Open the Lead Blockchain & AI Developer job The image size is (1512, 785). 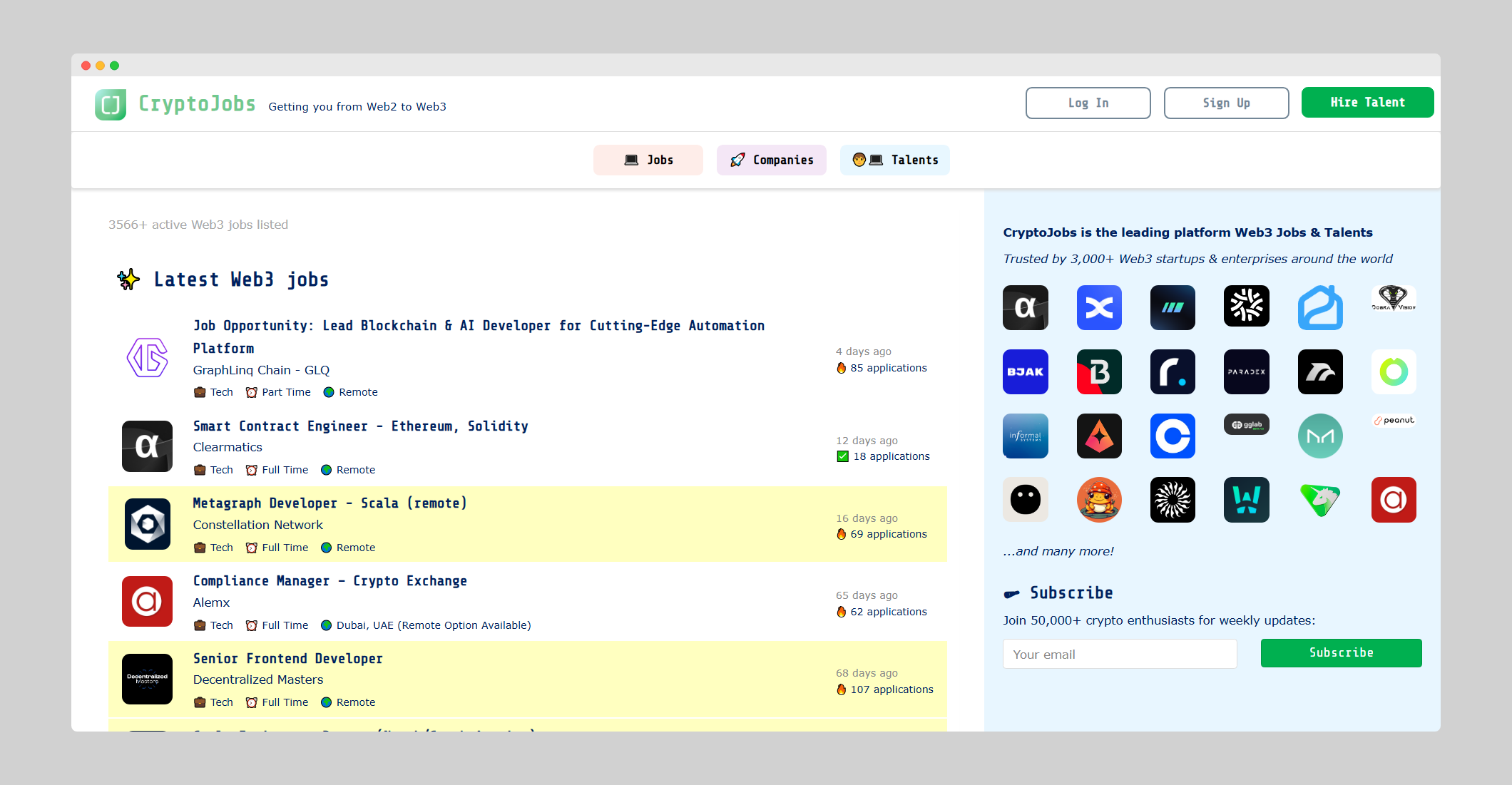pyautogui.click(x=479, y=337)
